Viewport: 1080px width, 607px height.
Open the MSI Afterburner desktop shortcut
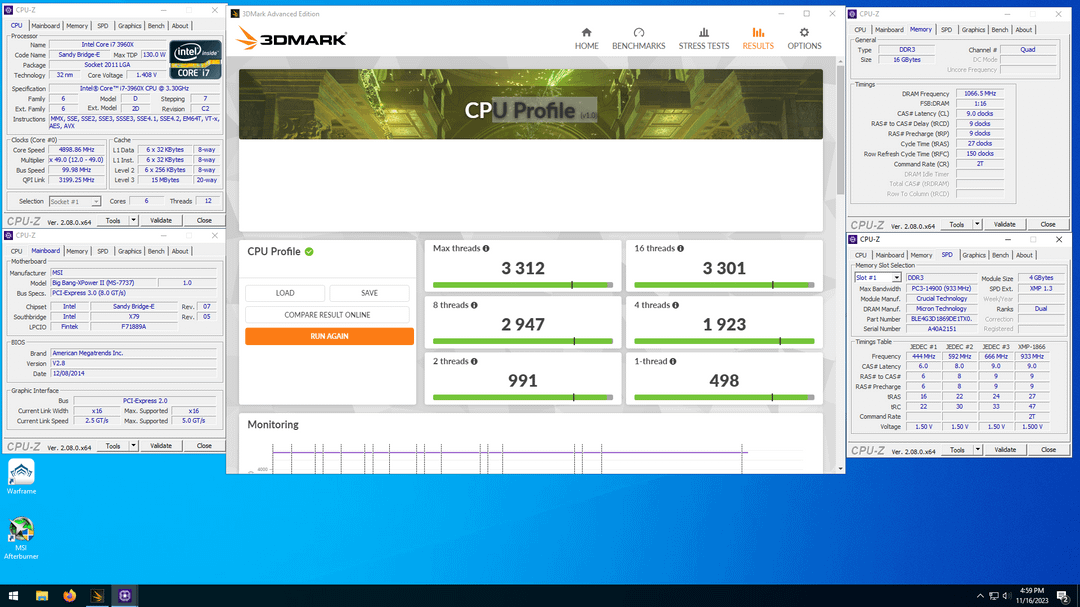[x=21, y=538]
